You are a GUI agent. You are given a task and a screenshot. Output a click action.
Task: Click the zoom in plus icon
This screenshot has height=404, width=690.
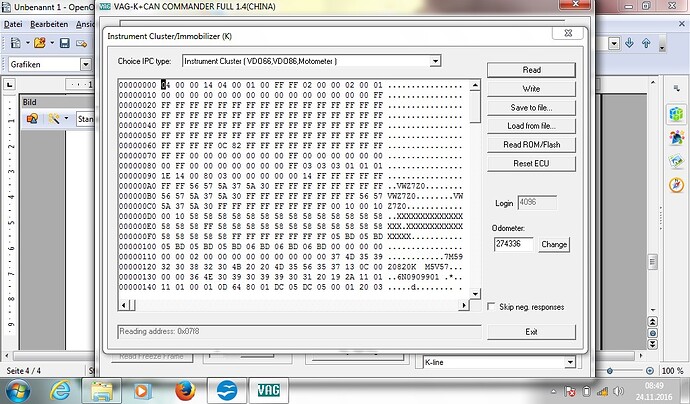650,371
